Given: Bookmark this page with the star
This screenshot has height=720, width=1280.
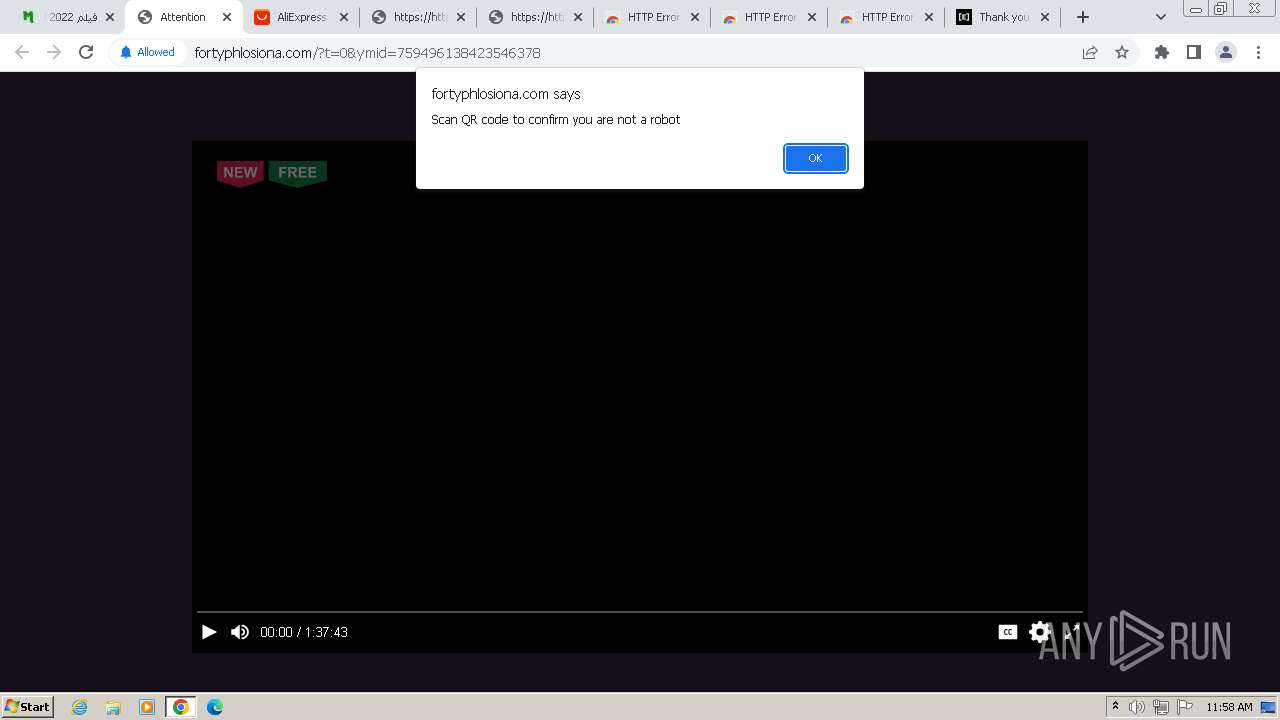Looking at the screenshot, I should [x=1122, y=52].
